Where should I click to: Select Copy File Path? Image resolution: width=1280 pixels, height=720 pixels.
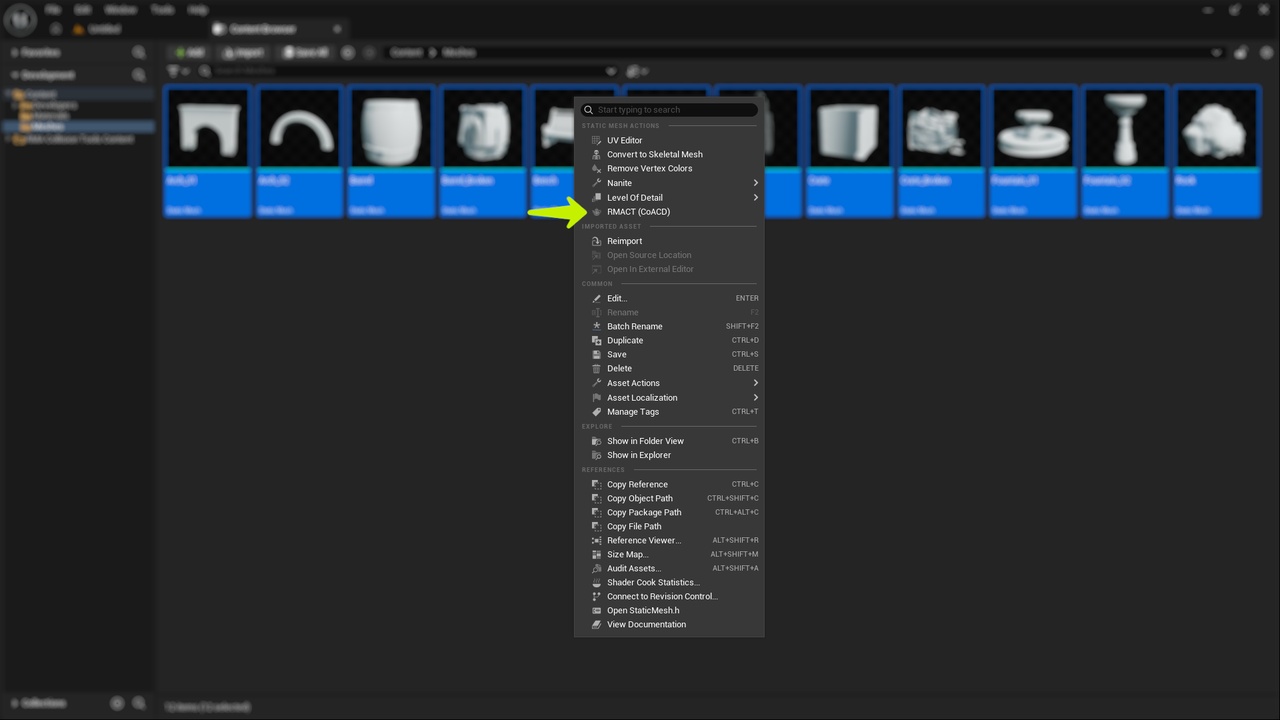669,526
